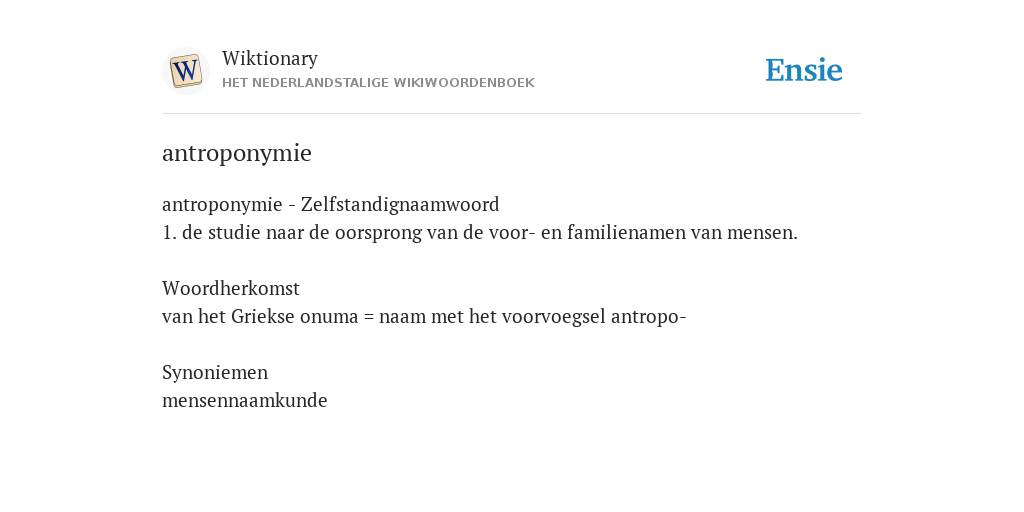Click the subtitle 'Het Nederlandstalige Wikiwoordenboek'
1024x512 pixels.
pos(378,83)
